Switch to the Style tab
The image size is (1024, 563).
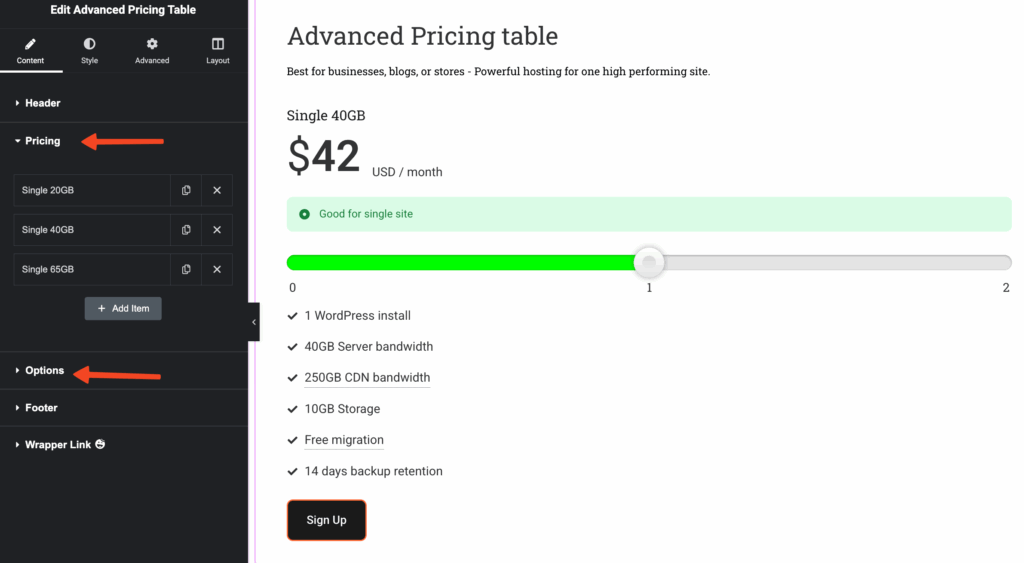click(90, 51)
